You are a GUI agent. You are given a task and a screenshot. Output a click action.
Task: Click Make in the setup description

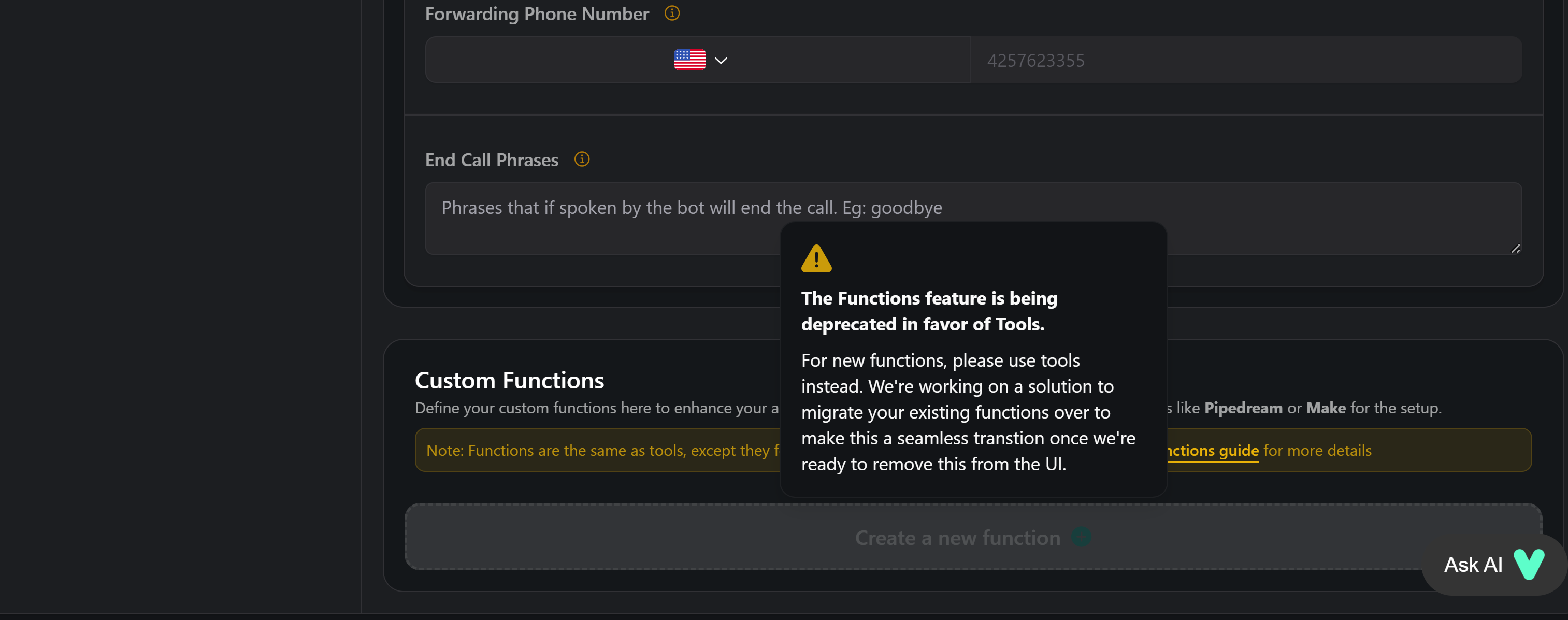point(1325,408)
